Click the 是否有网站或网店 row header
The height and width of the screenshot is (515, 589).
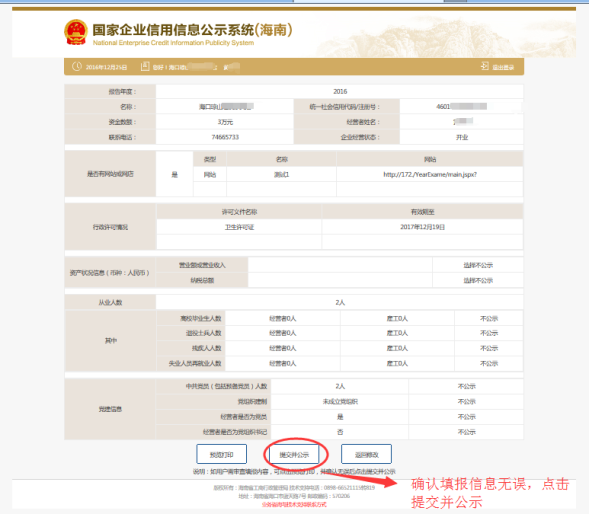pyautogui.click(x=110, y=174)
